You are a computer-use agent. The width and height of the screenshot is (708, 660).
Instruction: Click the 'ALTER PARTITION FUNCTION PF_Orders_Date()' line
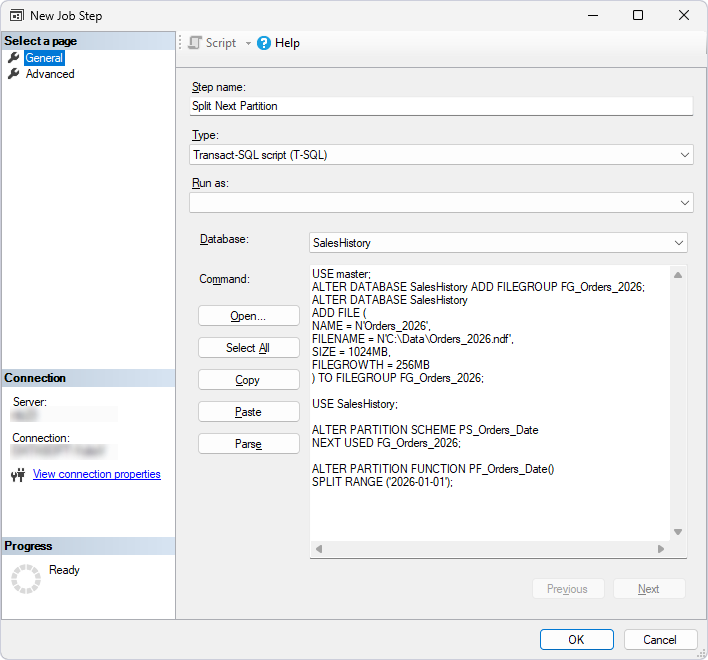pos(433,469)
